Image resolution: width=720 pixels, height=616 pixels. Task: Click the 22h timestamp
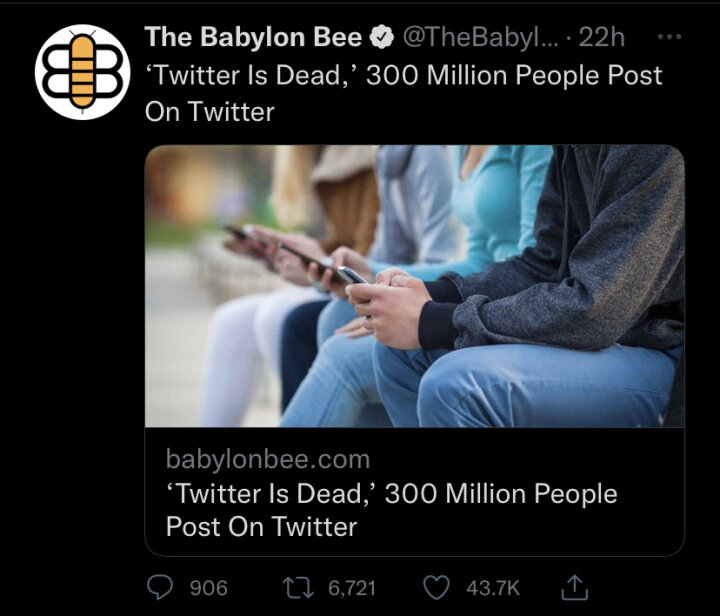point(602,38)
